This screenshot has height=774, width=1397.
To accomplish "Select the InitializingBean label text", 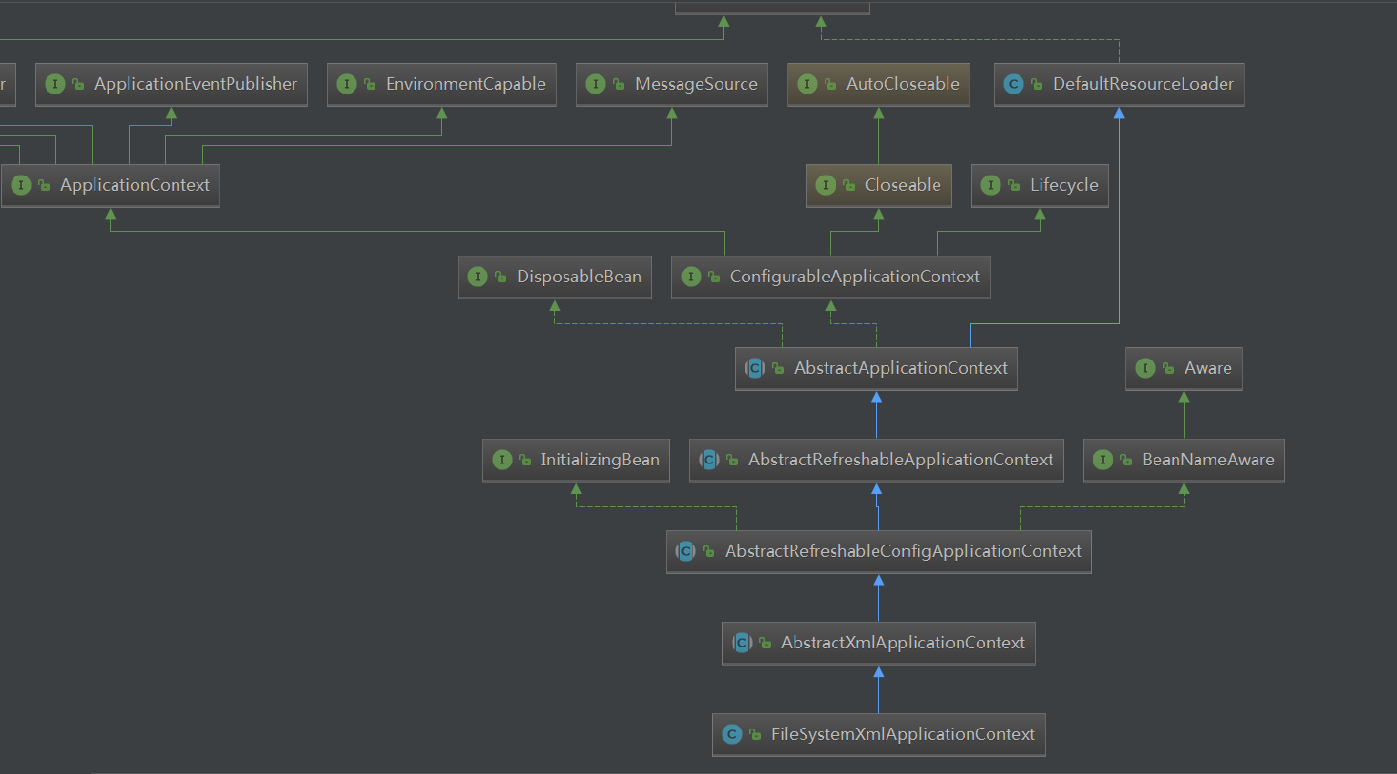I will pos(600,460).
